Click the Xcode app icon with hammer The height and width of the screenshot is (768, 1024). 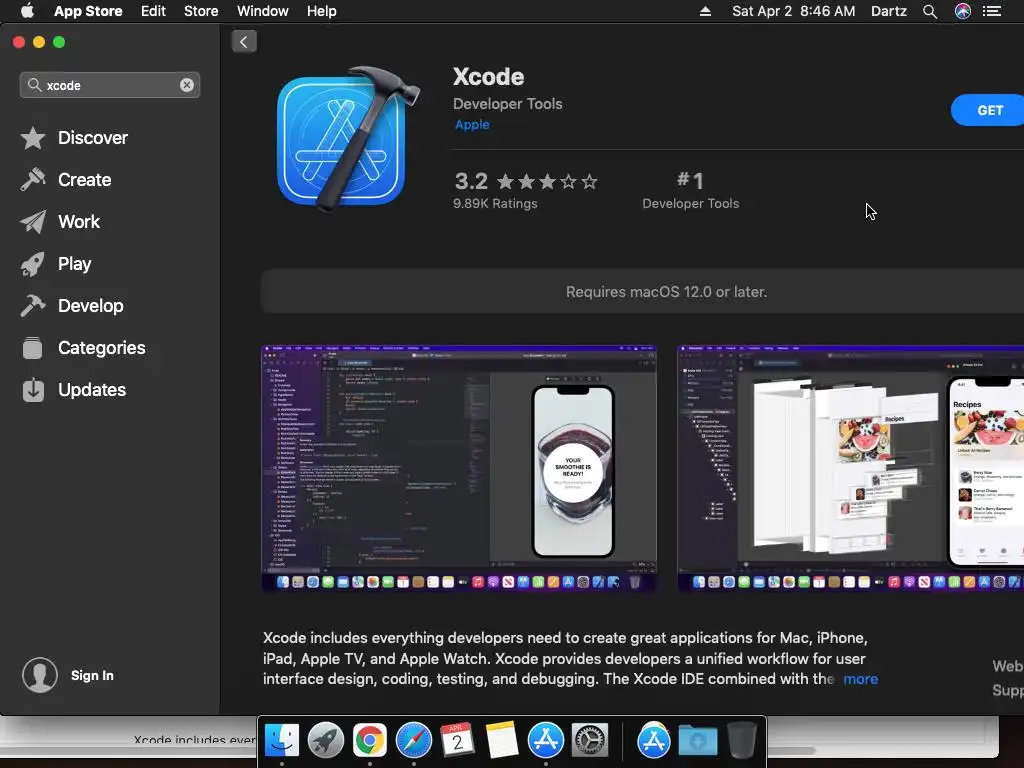tap(348, 139)
